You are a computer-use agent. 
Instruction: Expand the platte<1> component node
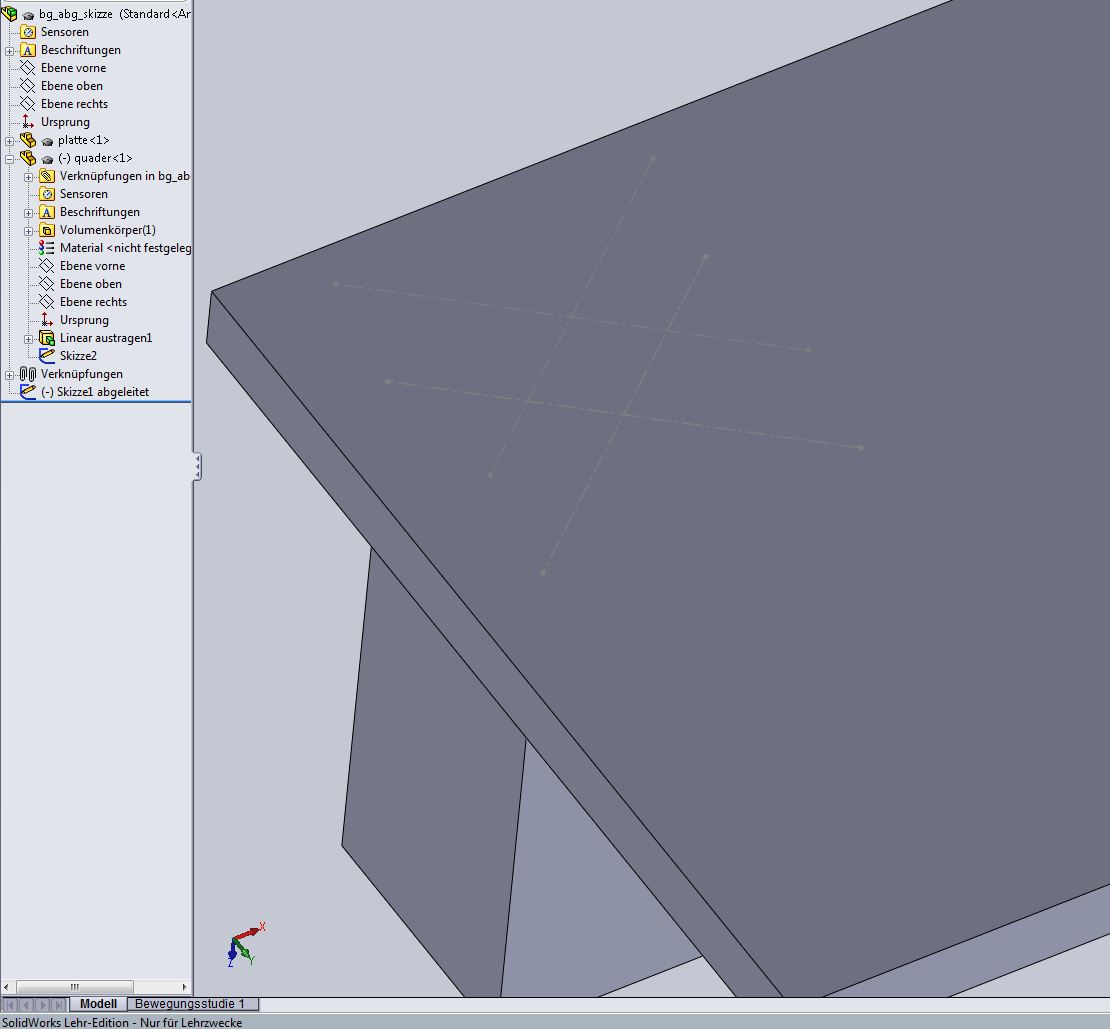click(x=10, y=140)
